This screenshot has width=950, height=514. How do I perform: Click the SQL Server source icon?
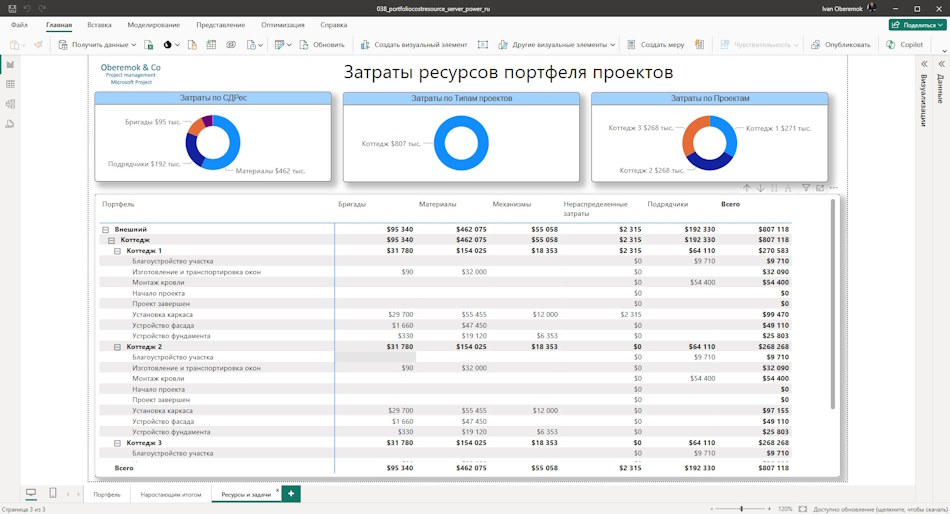coord(192,45)
